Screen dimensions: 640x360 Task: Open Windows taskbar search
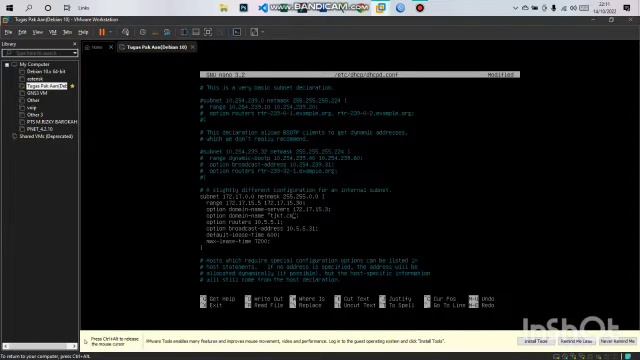(x=29, y=8)
